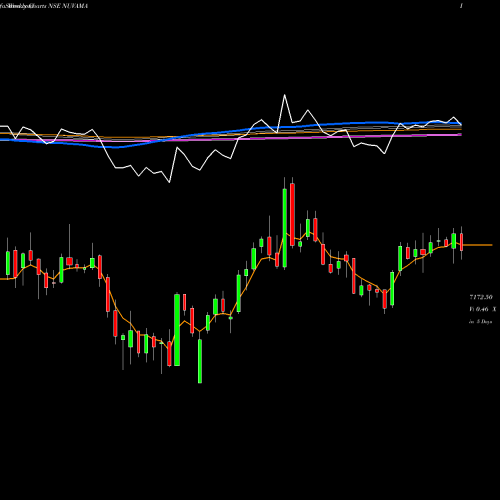Select the green candle with the lowest low
This screenshot has height=500, width=500.
click(200, 361)
